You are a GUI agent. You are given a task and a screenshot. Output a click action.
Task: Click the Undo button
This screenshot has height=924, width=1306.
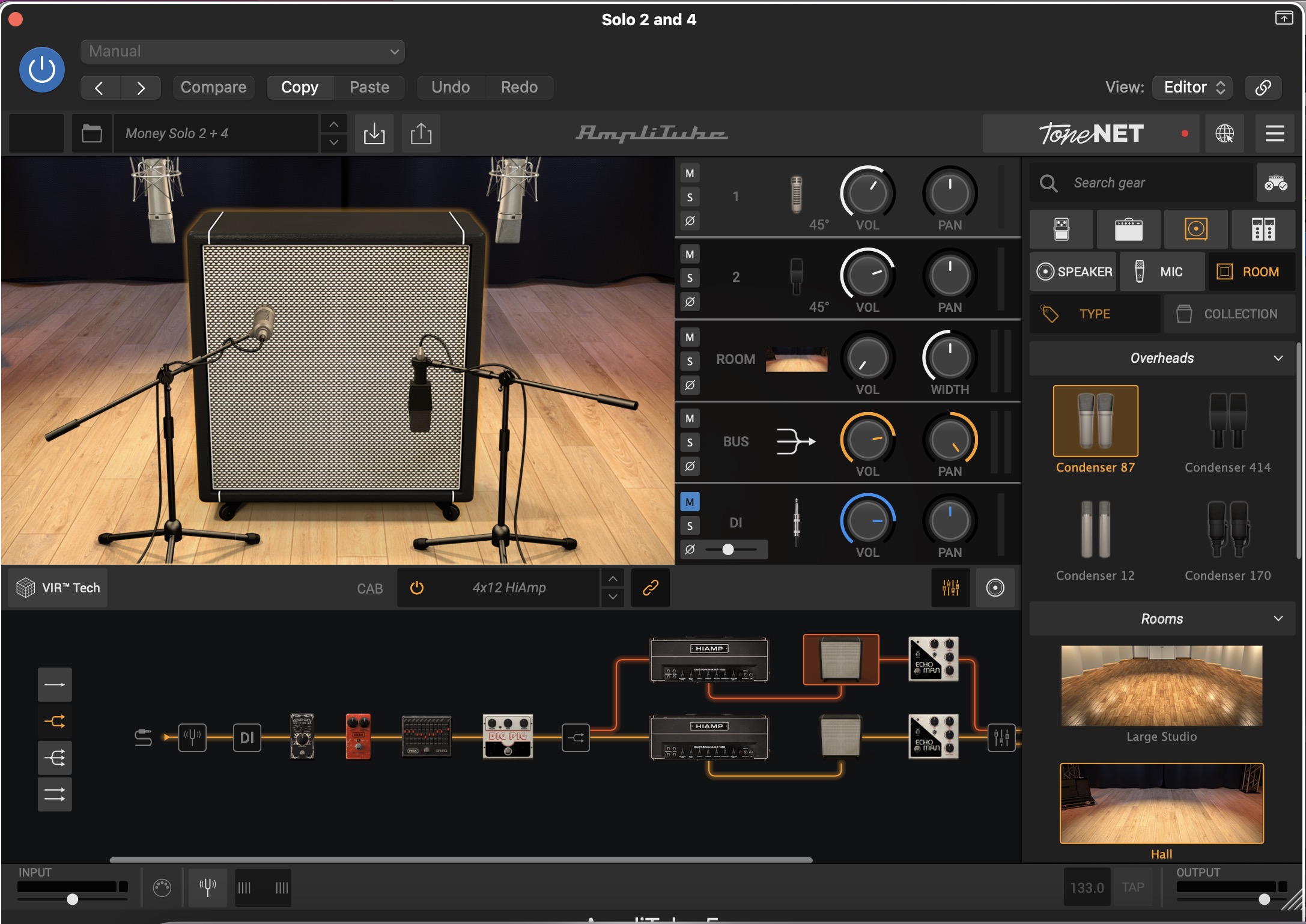pos(451,88)
